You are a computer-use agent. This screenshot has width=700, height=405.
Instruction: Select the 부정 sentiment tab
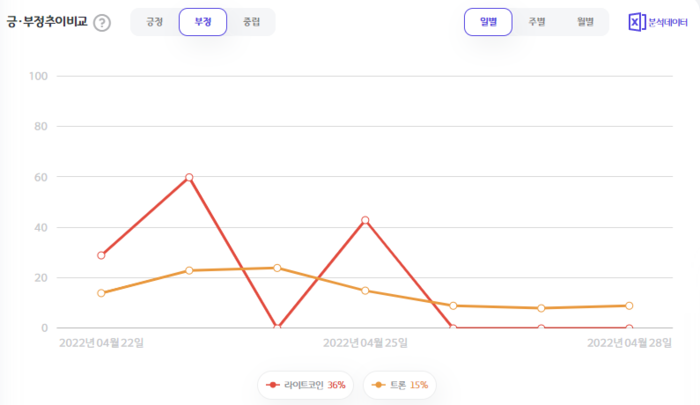pyautogui.click(x=203, y=22)
